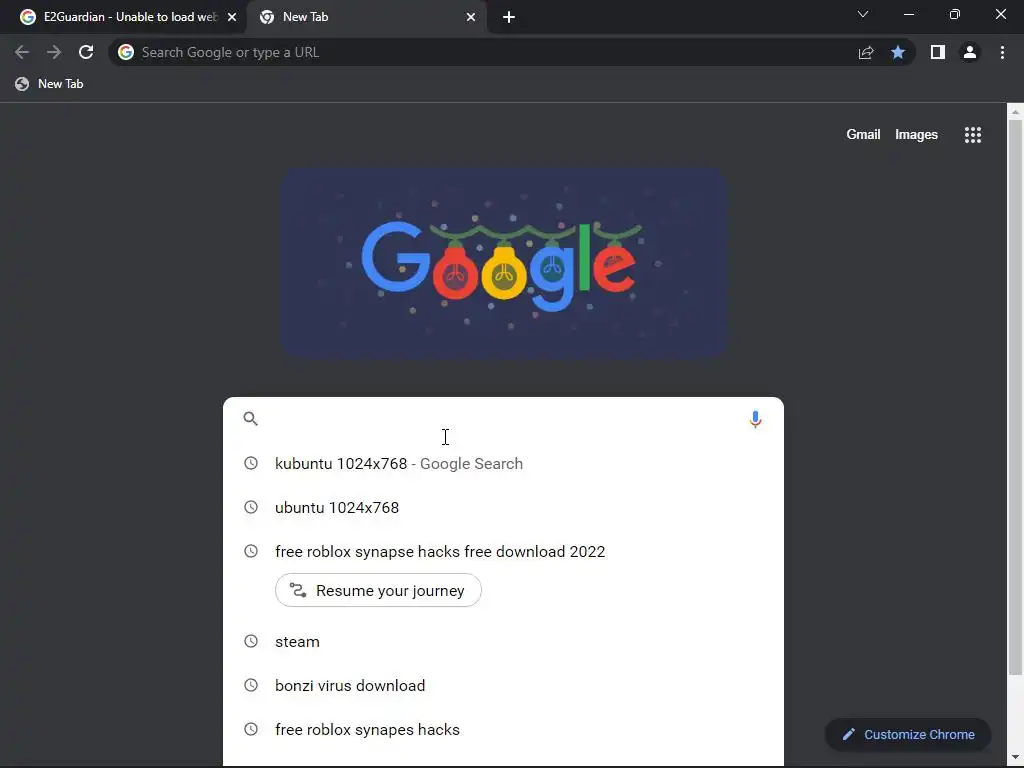1024x768 pixels.
Task: Click the Google holiday doodle
Action: 504,263
